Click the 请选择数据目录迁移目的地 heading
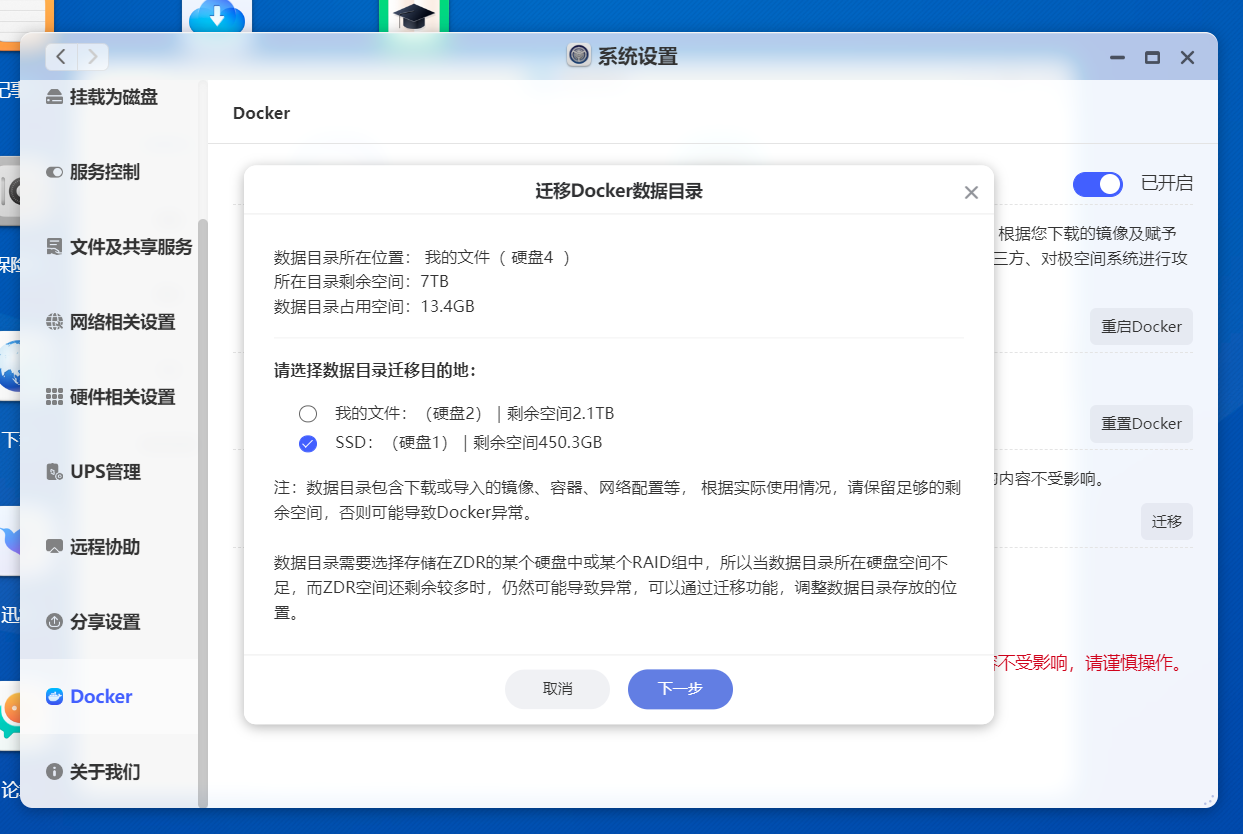Viewport: 1243px width, 834px height. 375,370
